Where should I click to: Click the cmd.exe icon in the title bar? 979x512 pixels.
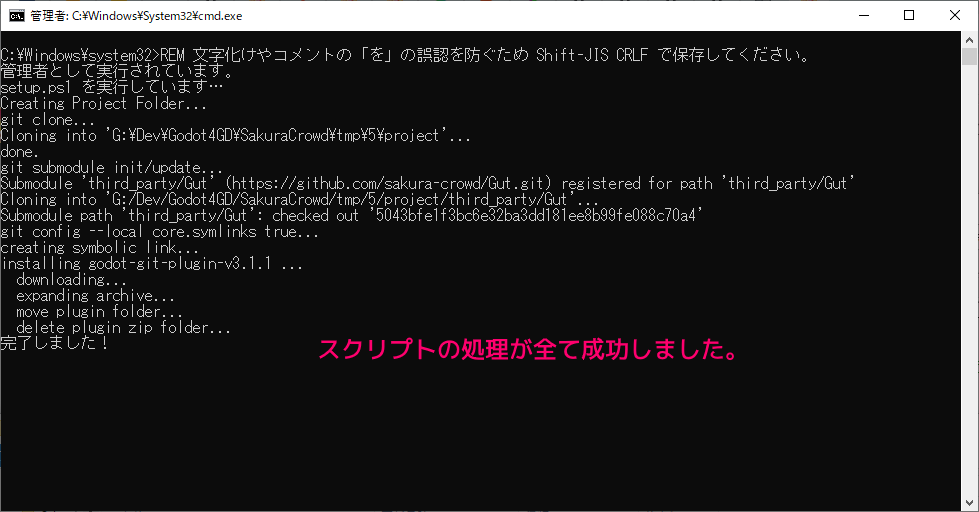pyautogui.click(x=17, y=16)
